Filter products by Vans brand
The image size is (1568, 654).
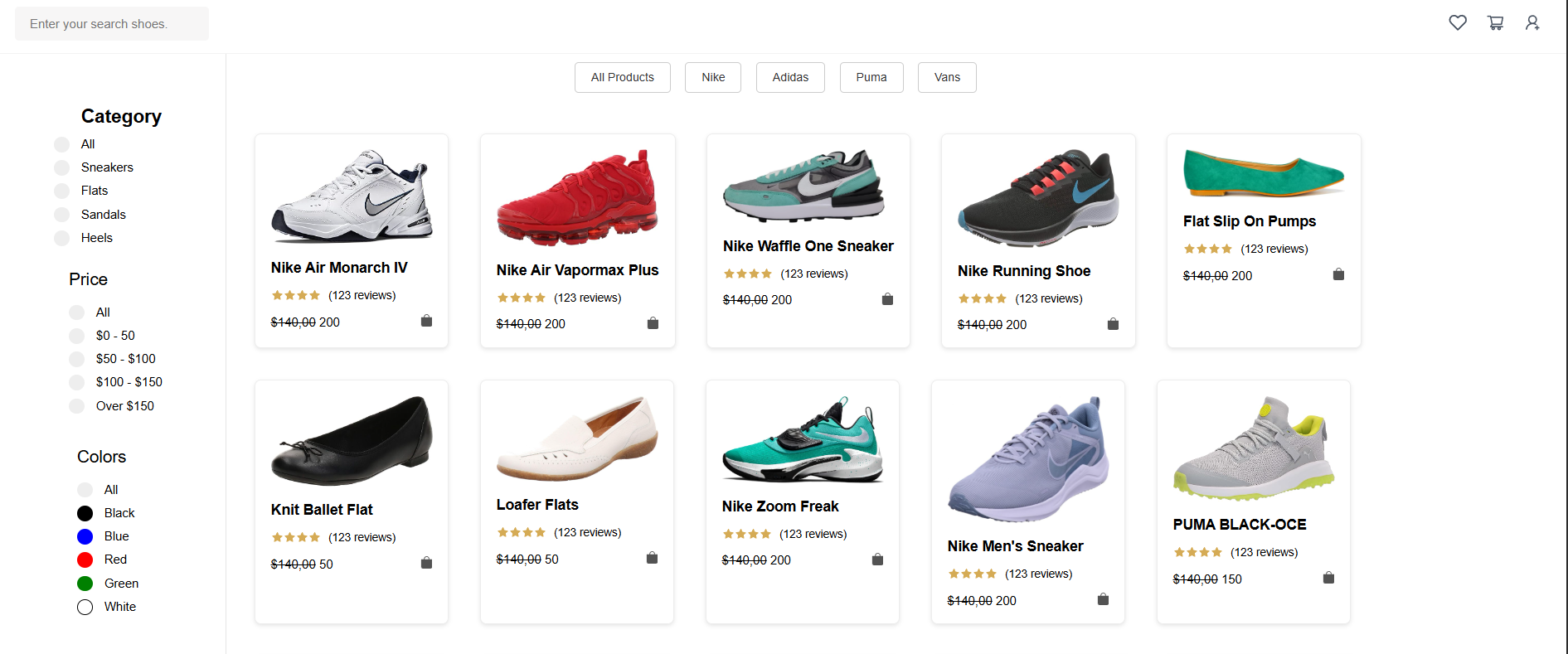(x=947, y=77)
